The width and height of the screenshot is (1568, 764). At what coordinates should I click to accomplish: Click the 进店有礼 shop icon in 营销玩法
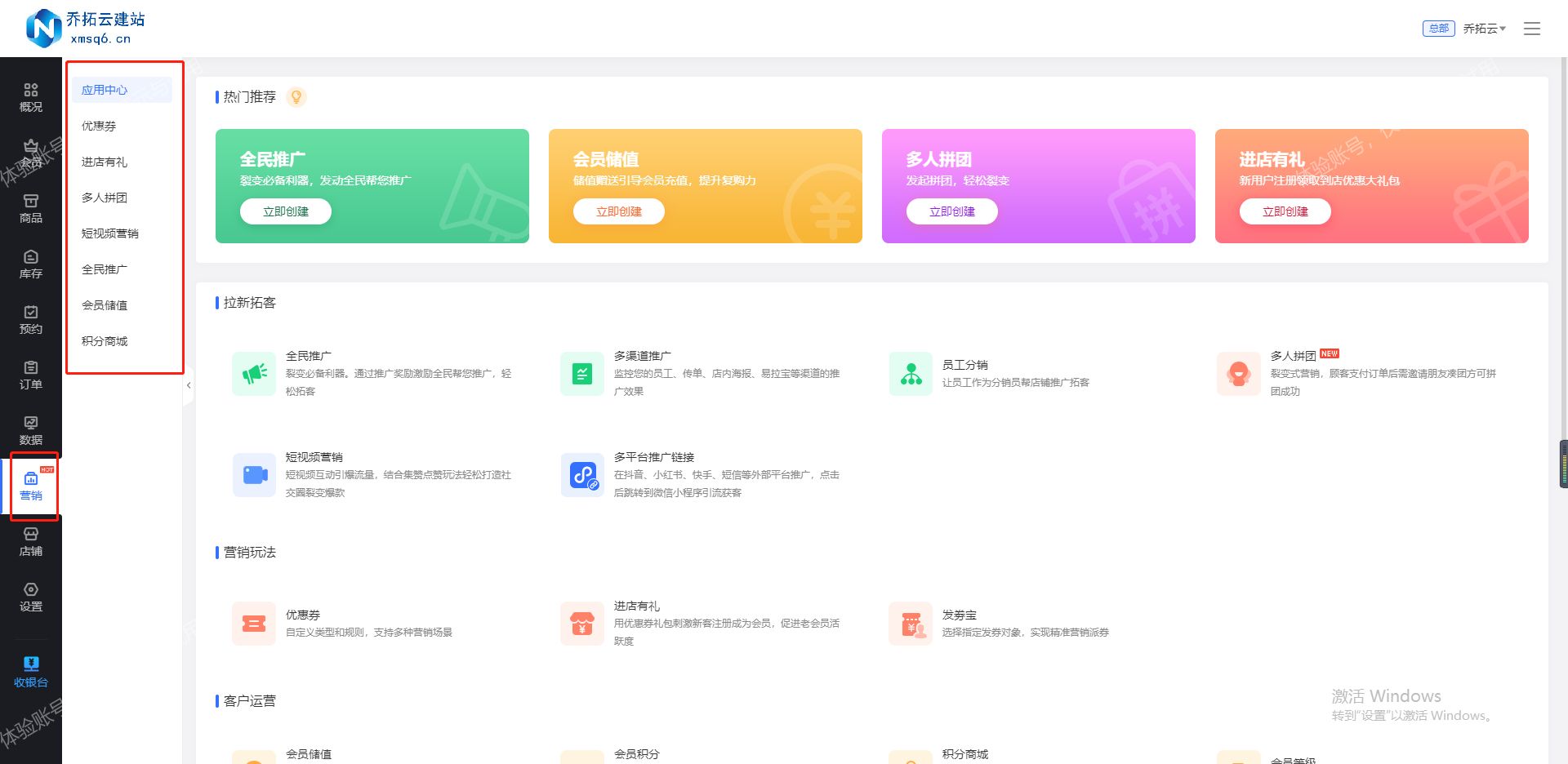tap(582, 624)
